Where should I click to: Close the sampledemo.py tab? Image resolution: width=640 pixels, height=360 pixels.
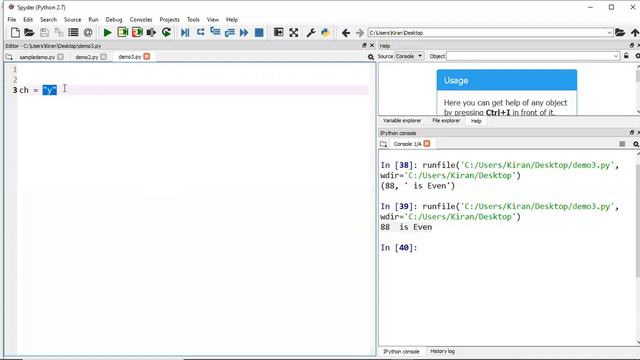pyautogui.click(x=61, y=57)
